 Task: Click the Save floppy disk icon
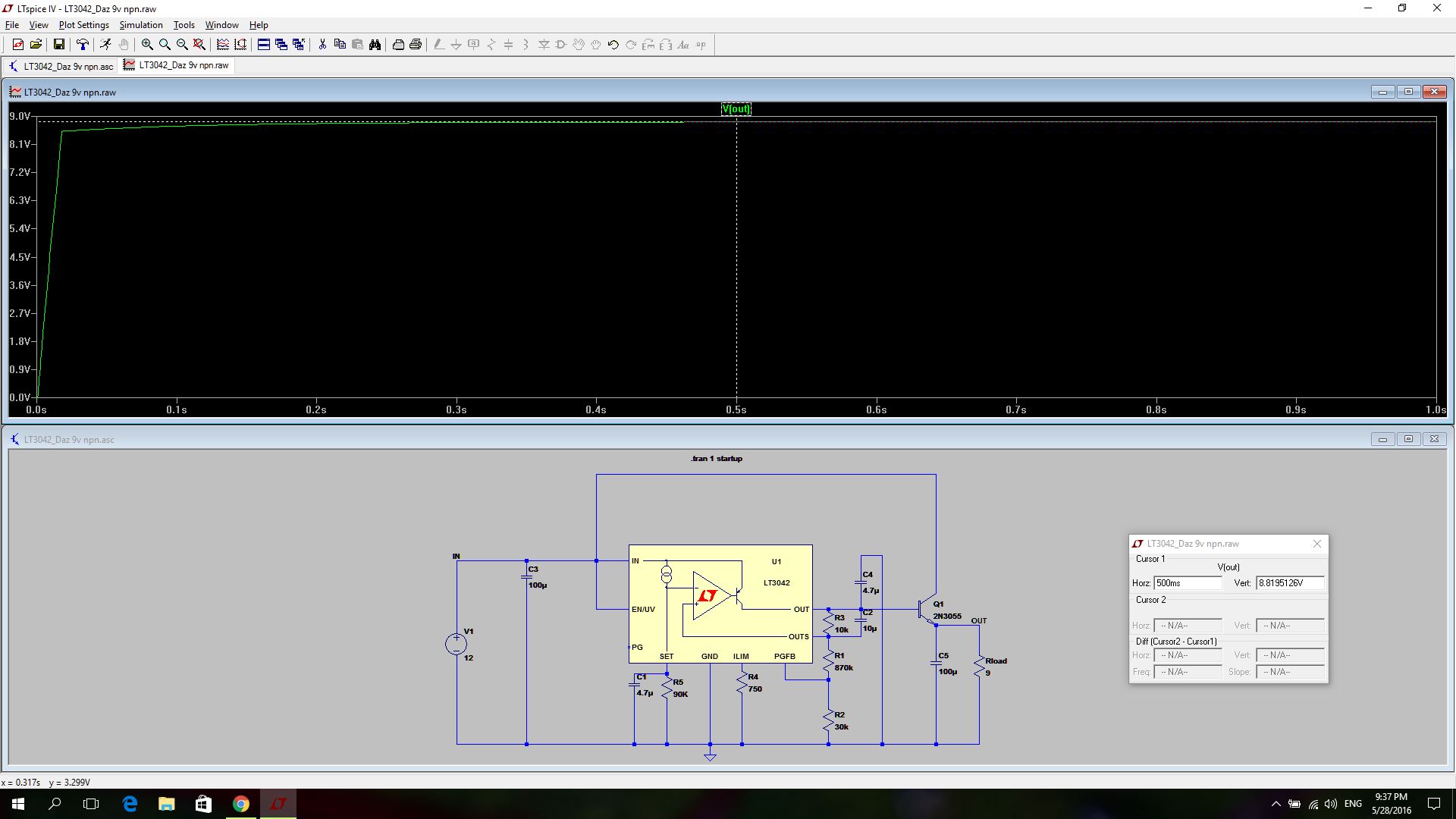(58, 45)
